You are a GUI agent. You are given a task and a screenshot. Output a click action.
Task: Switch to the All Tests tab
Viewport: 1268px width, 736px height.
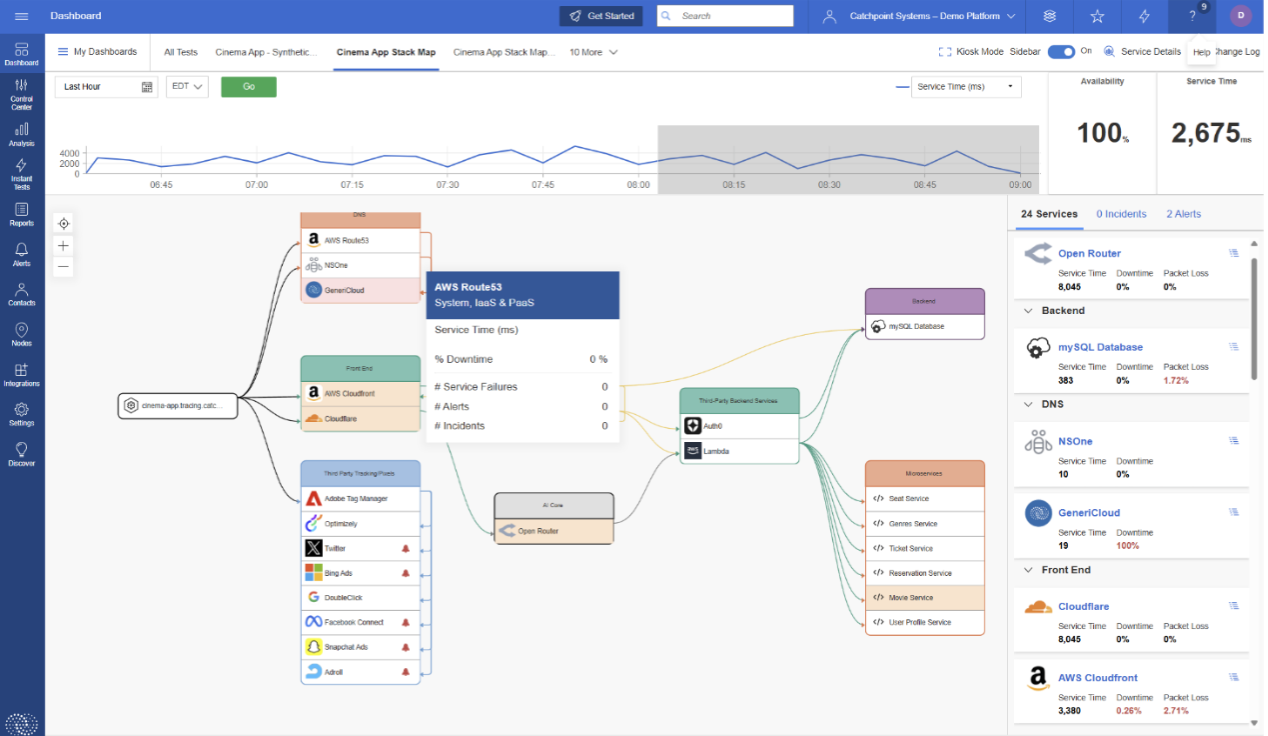pos(181,52)
